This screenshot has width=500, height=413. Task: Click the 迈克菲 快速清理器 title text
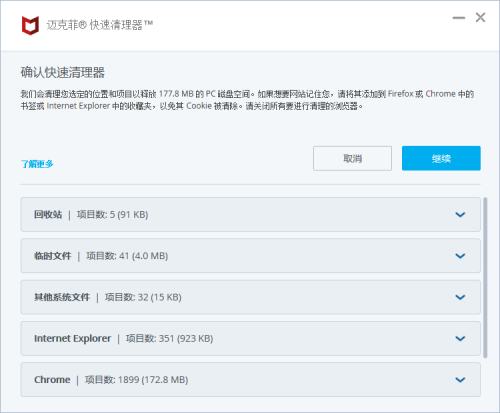(x=100, y=25)
